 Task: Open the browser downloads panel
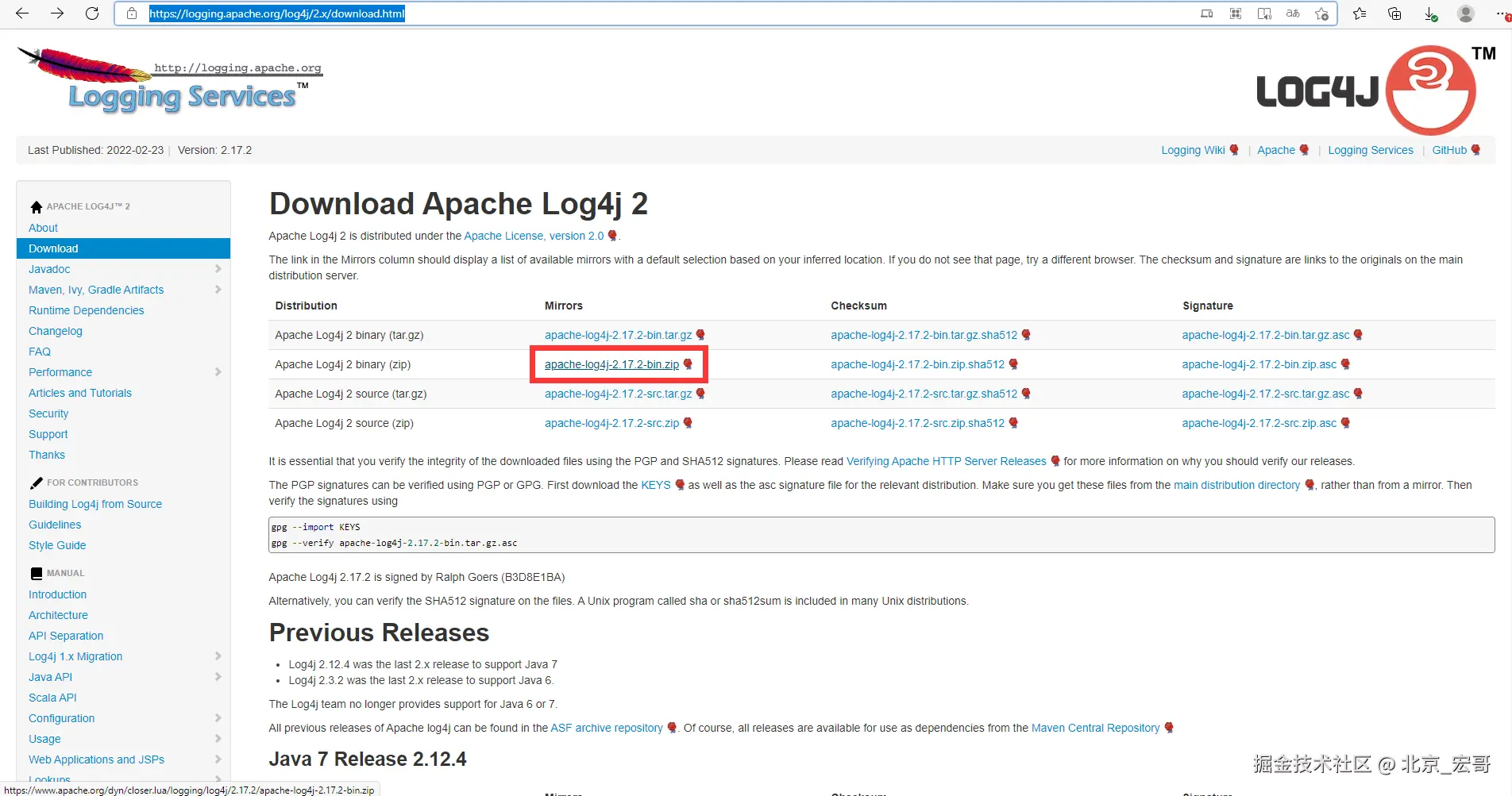pyautogui.click(x=1430, y=13)
